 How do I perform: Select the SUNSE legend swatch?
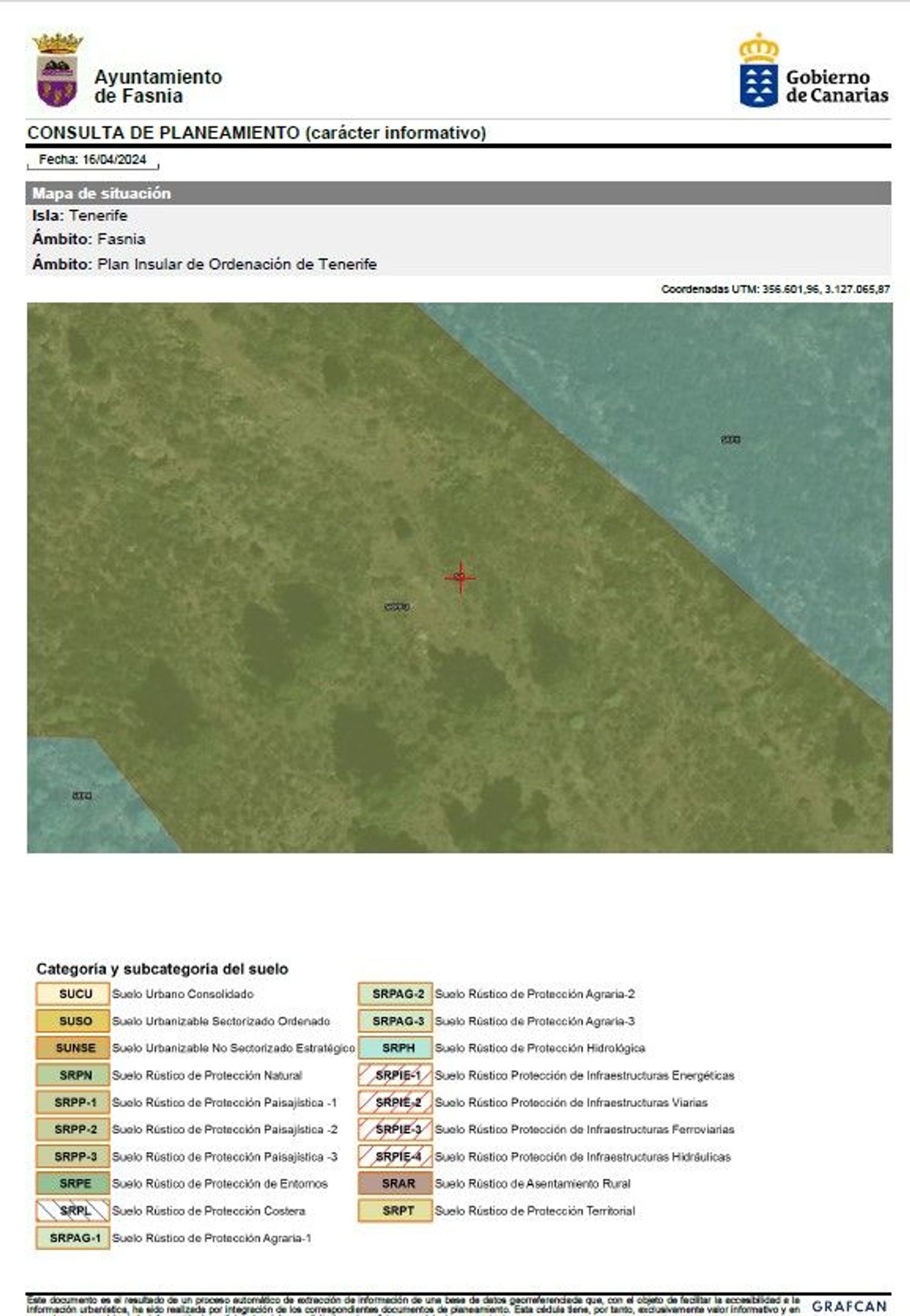[73, 1047]
